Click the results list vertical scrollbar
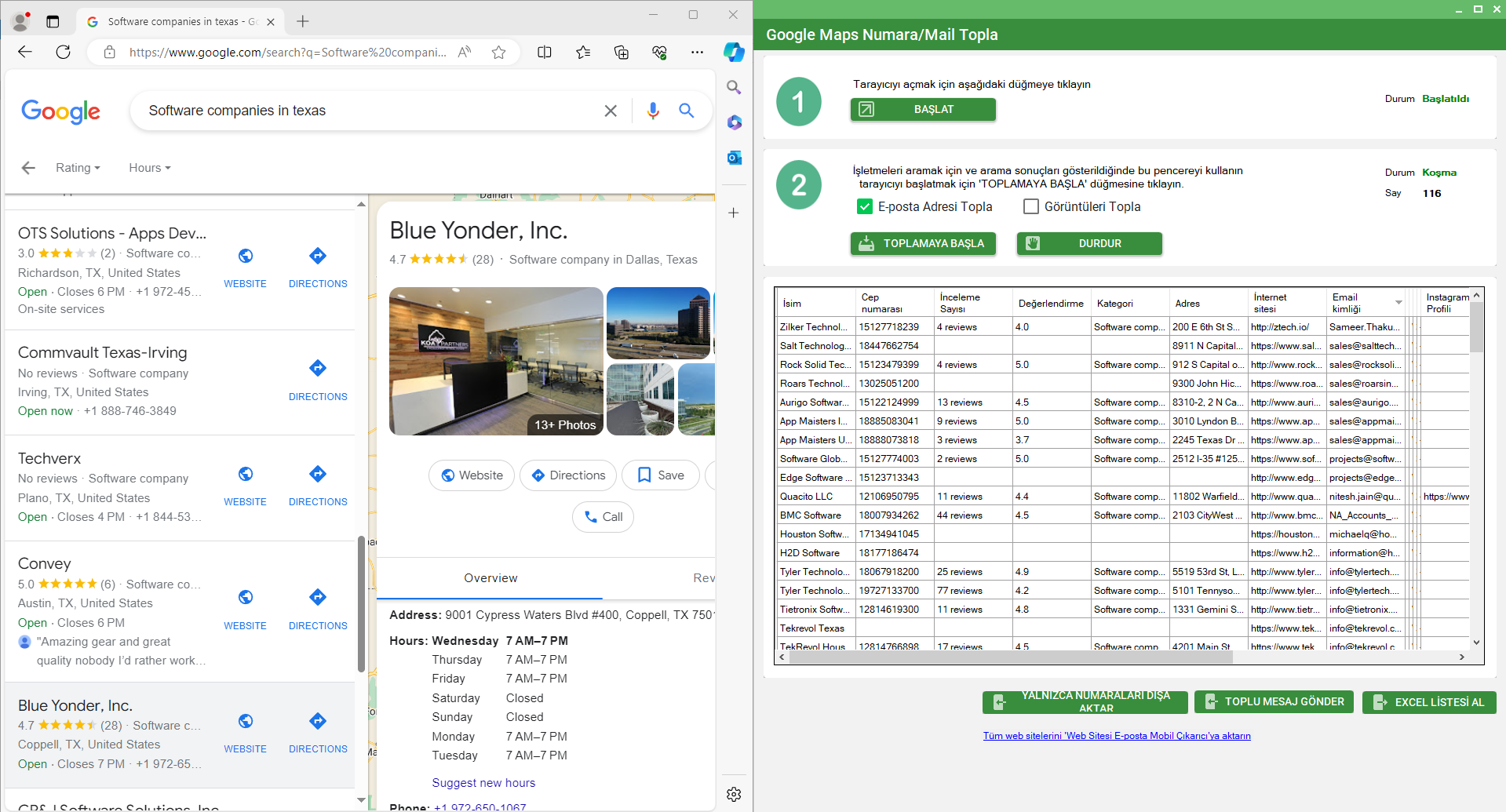 tap(361, 604)
